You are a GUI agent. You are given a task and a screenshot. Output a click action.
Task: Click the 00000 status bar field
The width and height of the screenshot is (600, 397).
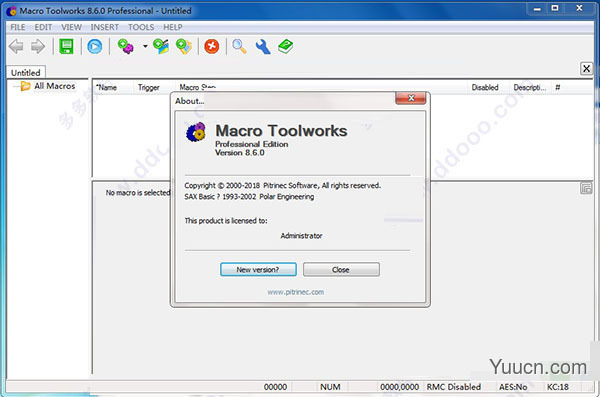point(276,387)
